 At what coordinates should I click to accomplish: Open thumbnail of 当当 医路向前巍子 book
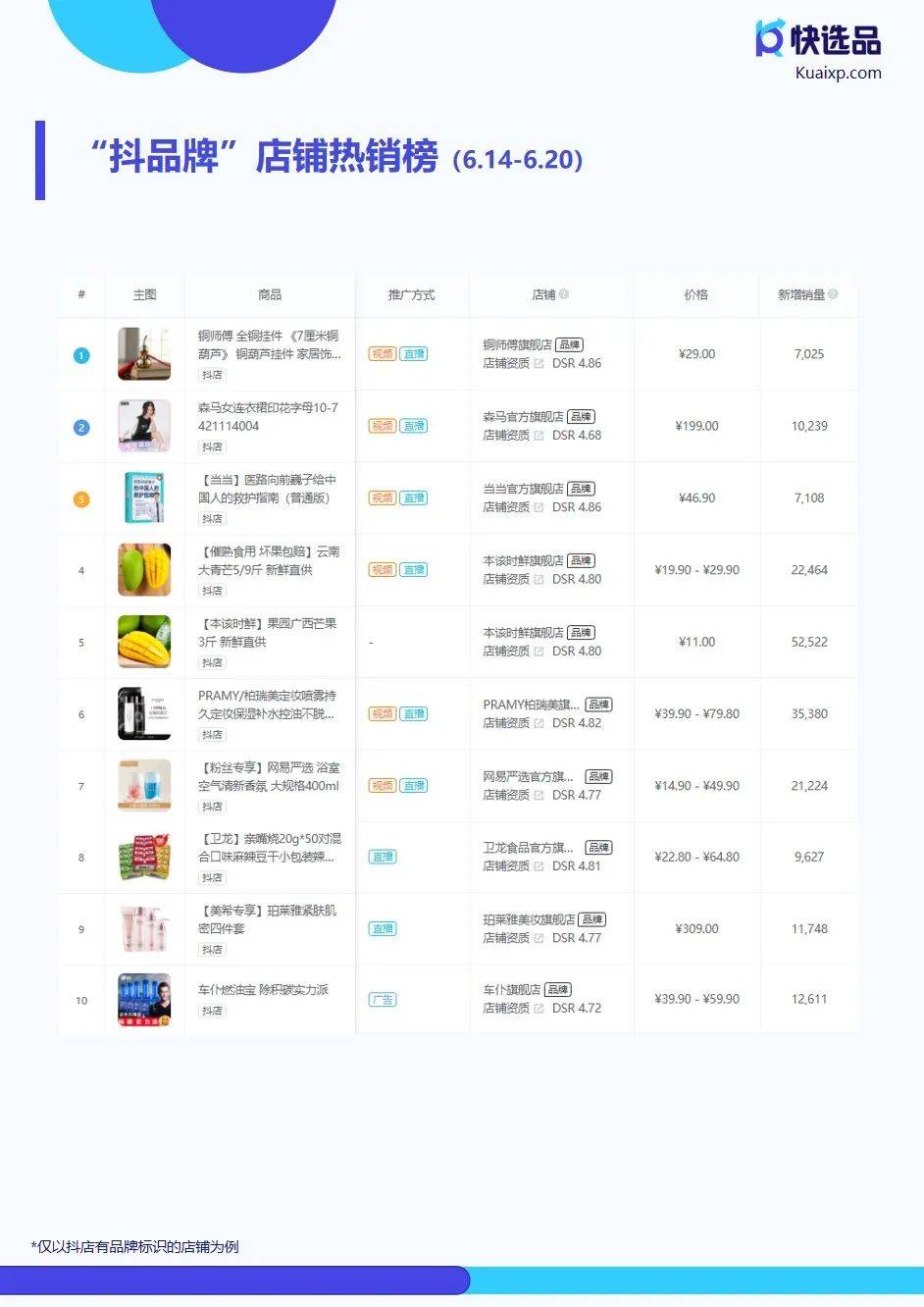click(x=144, y=498)
